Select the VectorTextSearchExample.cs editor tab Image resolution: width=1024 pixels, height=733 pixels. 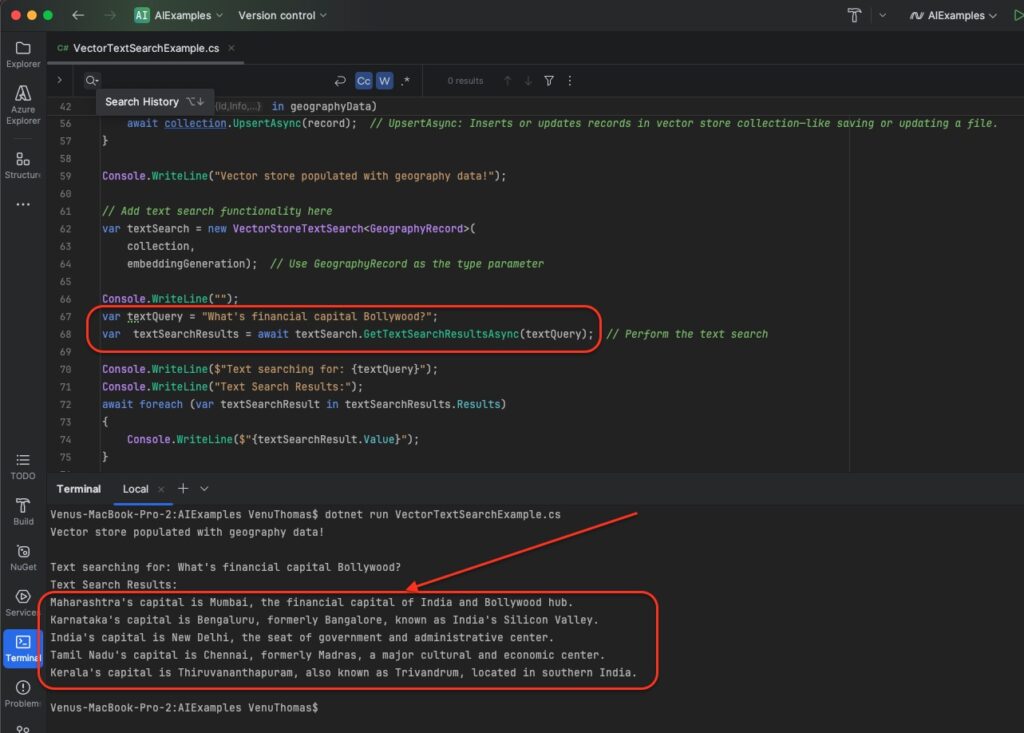click(x=145, y=48)
